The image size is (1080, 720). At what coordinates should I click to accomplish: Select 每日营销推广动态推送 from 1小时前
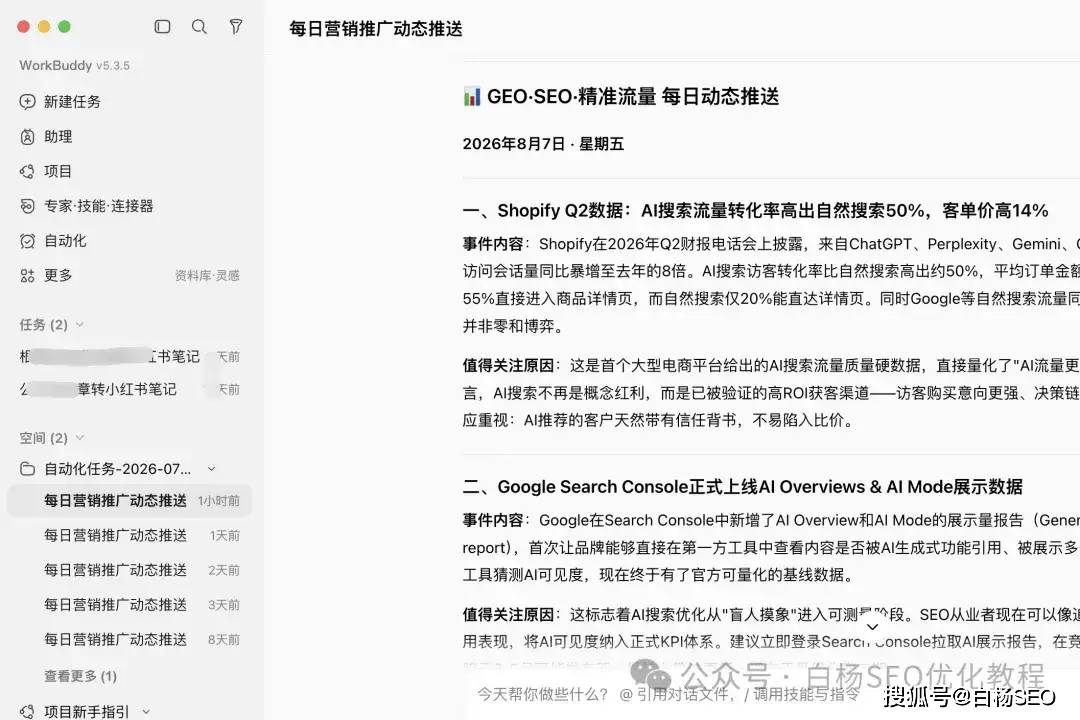tap(129, 500)
